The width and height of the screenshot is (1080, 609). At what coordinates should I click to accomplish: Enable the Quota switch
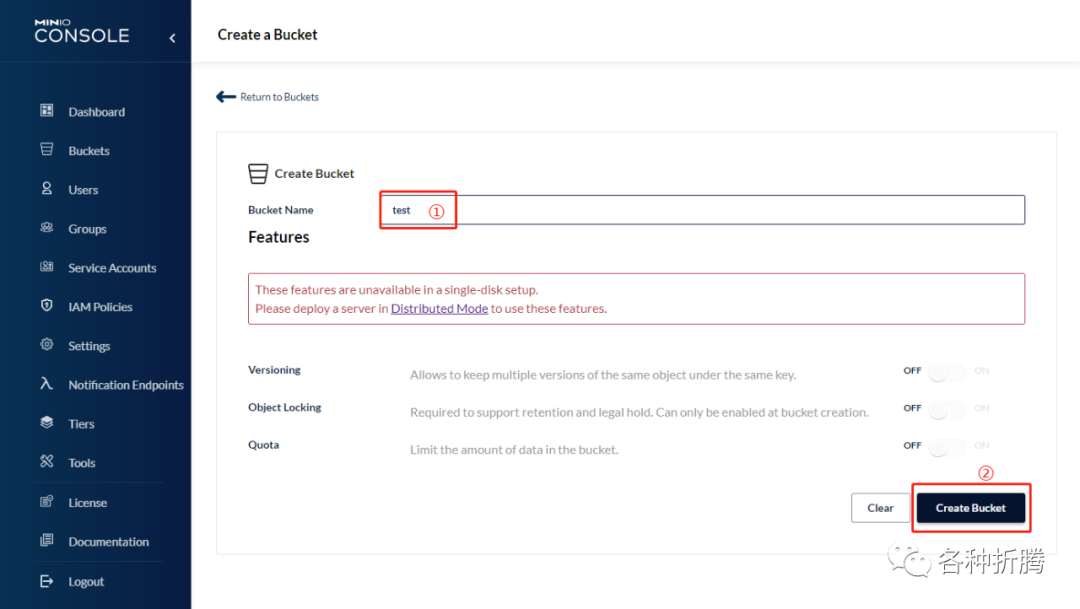coord(946,446)
